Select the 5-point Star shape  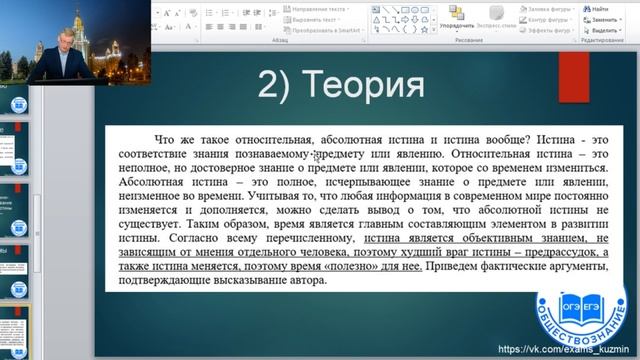[x=425, y=29]
